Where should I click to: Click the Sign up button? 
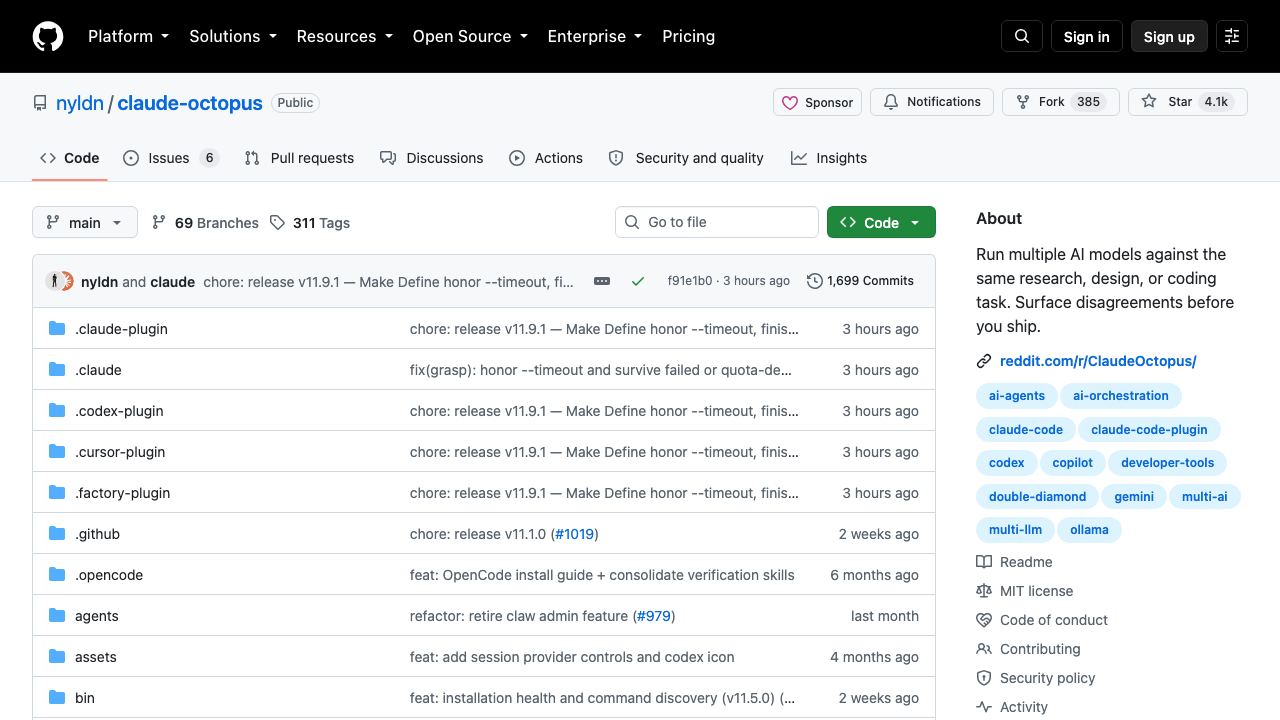coord(1169,36)
